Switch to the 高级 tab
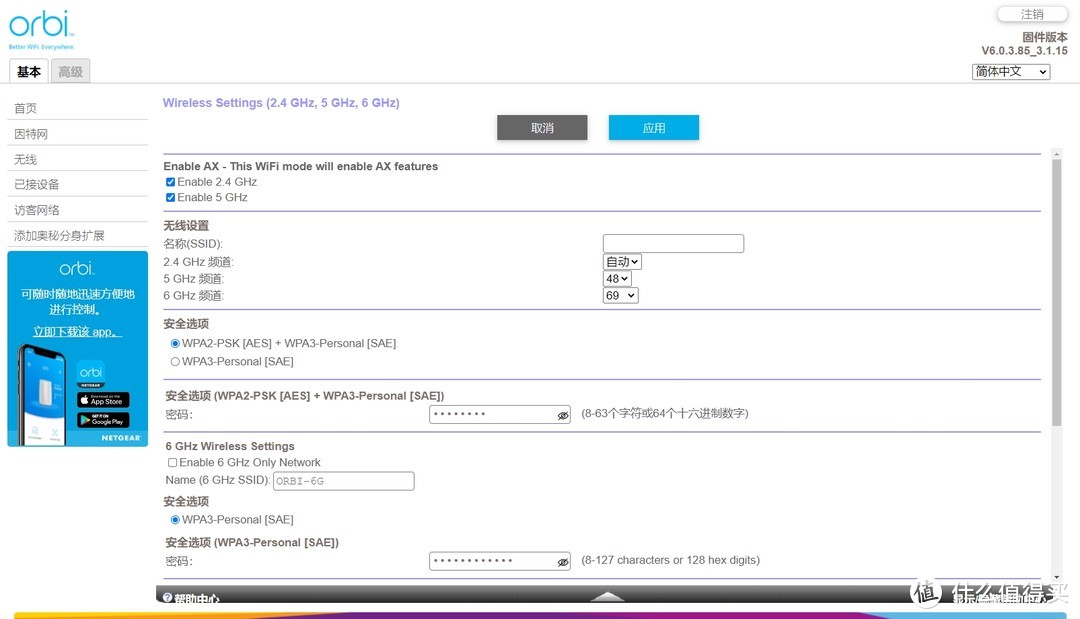 (70, 71)
